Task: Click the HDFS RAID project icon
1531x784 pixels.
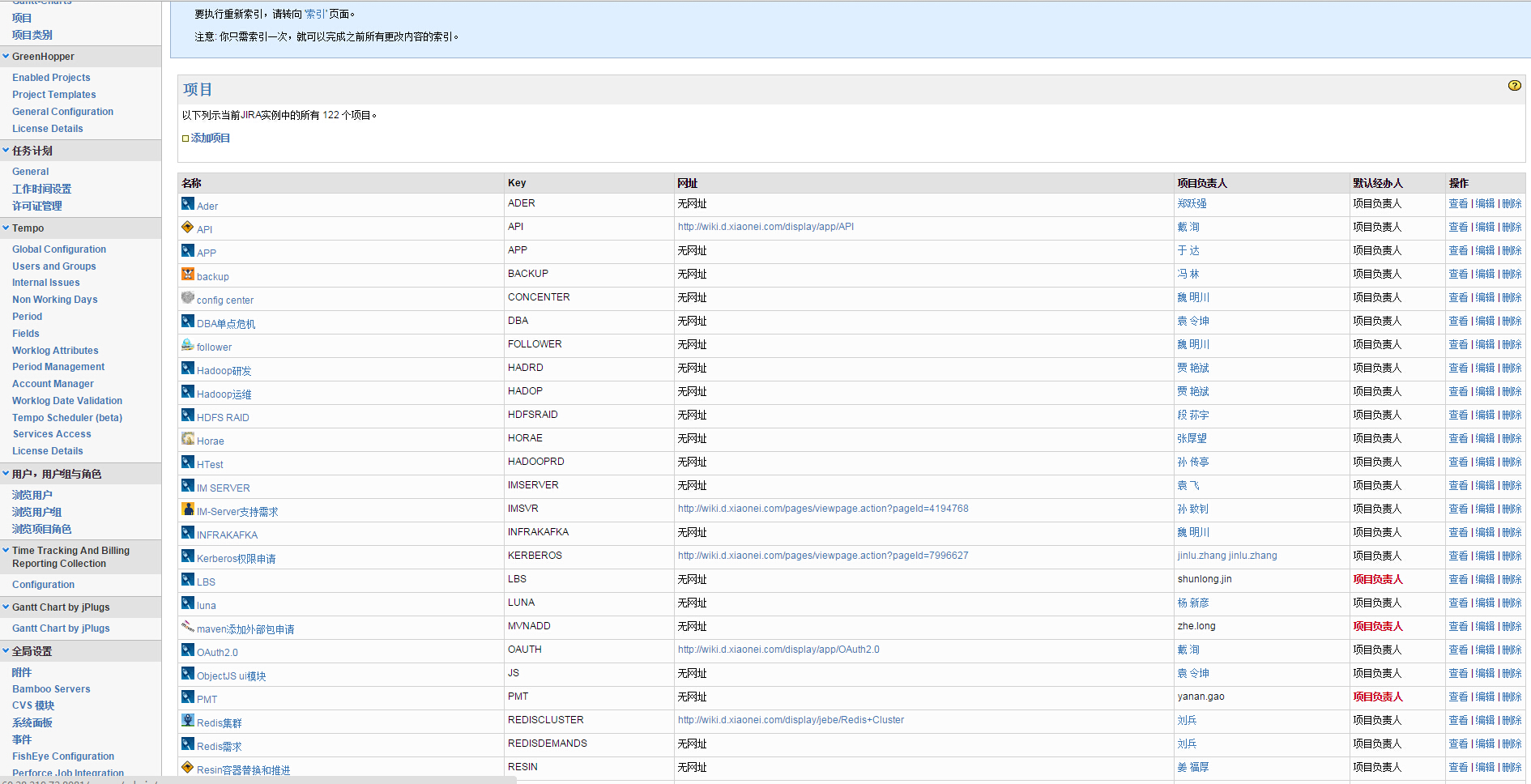Action: pyautogui.click(x=188, y=415)
